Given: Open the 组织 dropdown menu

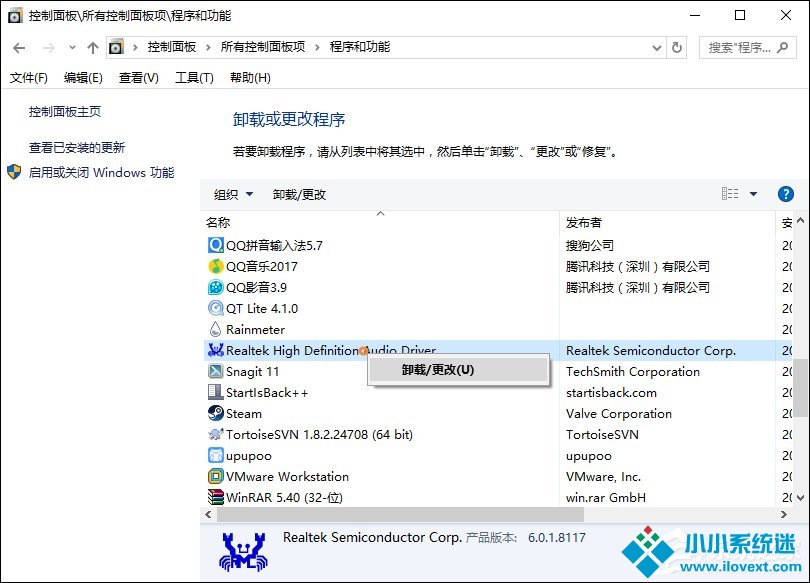Looking at the screenshot, I should pyautogui.click(x=233, y=194).
